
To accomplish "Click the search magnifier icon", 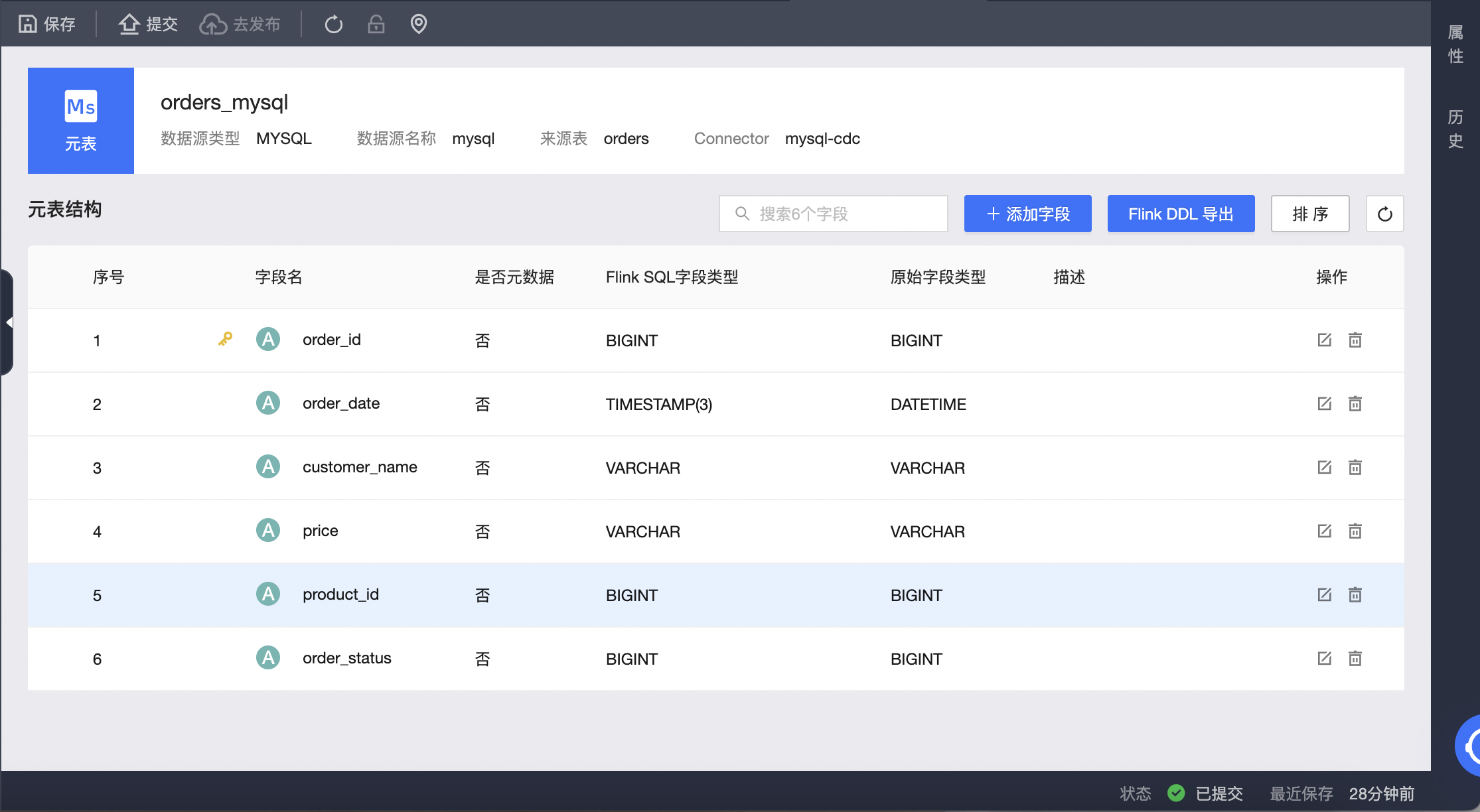I will [x=743, y=214].
